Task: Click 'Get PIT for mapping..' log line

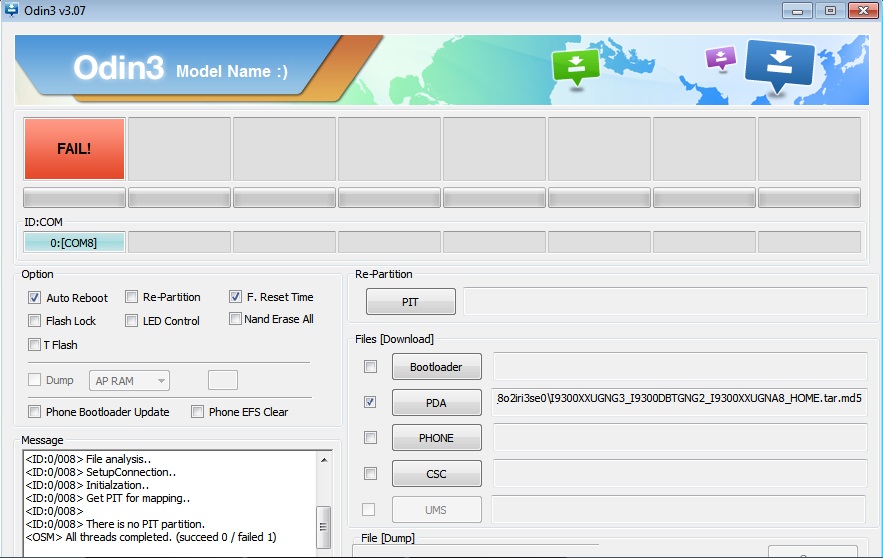Action: [x=108, y=498]
